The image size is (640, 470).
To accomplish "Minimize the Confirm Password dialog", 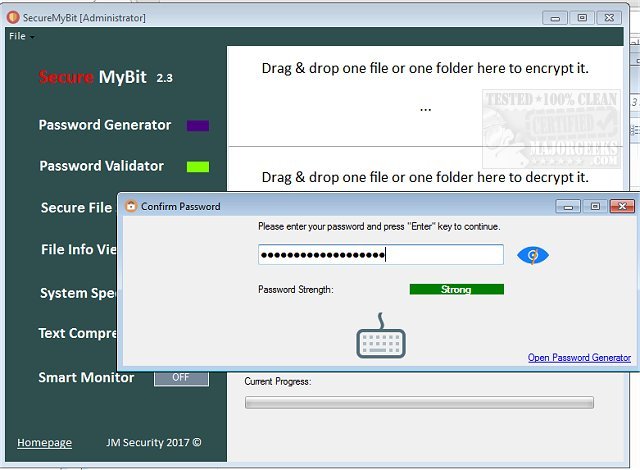I will 568,206.
